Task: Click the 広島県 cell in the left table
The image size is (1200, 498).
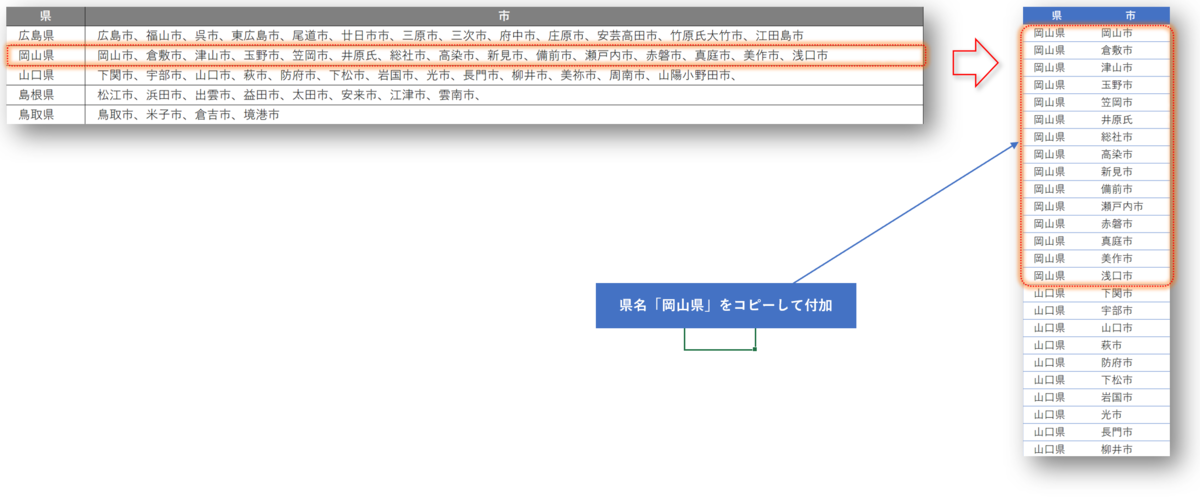Action: 45,35
